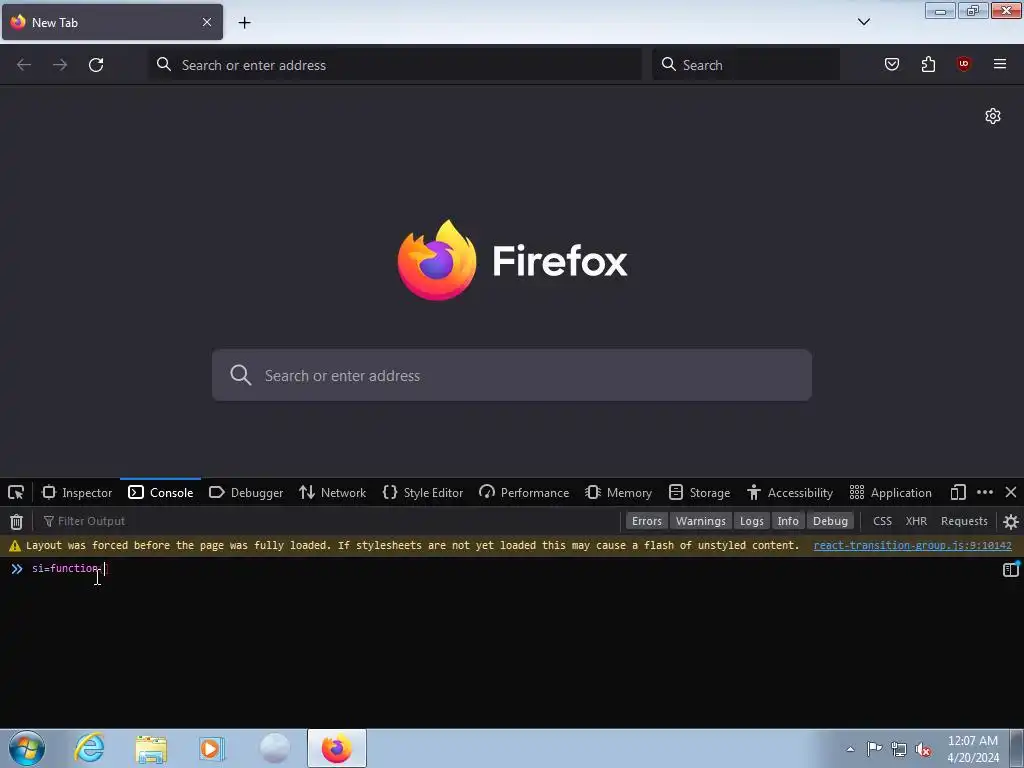Click the layout warning message text
The width and height of the screenshot is (1024, 768).
pyautogui.click(x=412, y=545)
